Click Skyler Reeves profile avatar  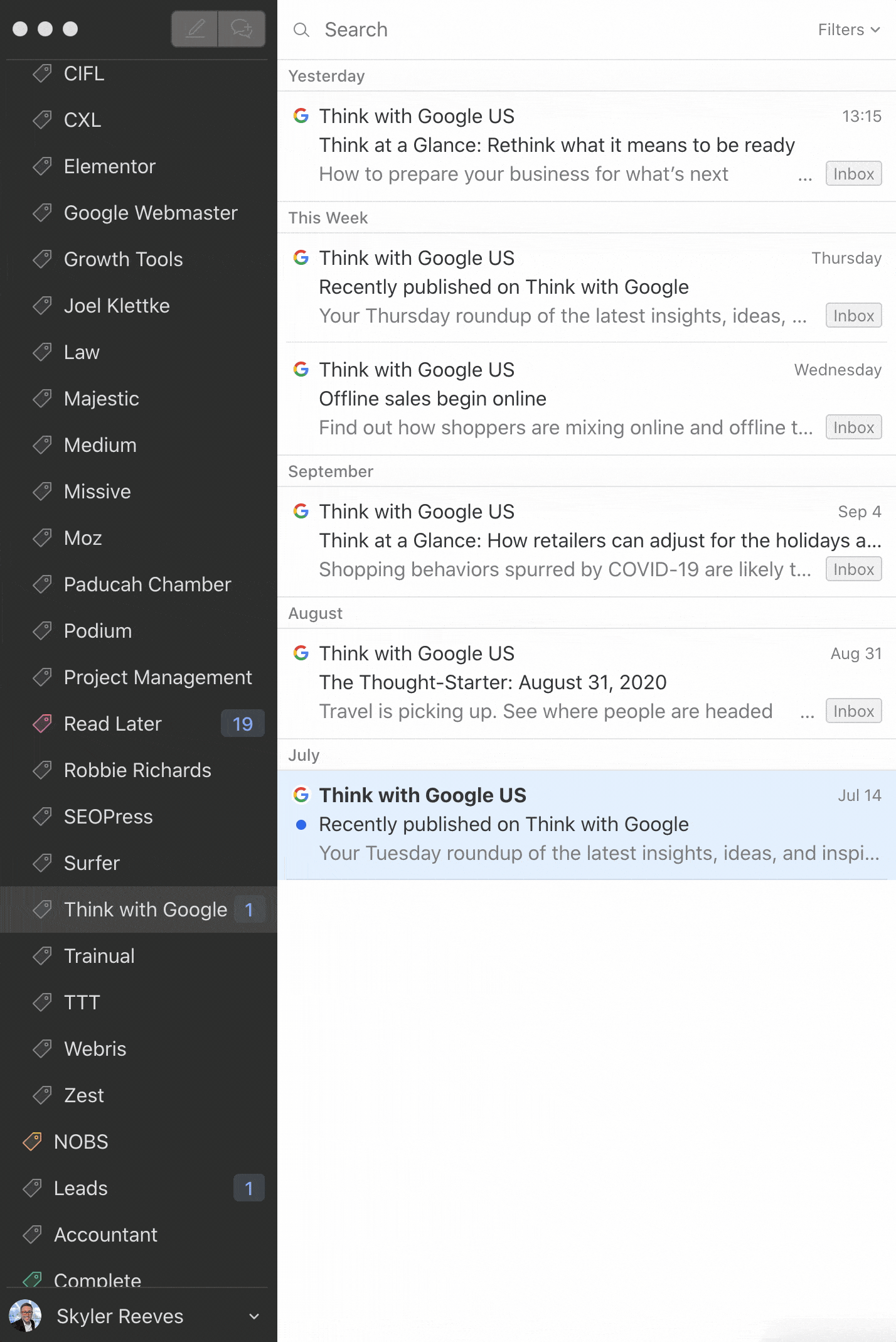25,1316
